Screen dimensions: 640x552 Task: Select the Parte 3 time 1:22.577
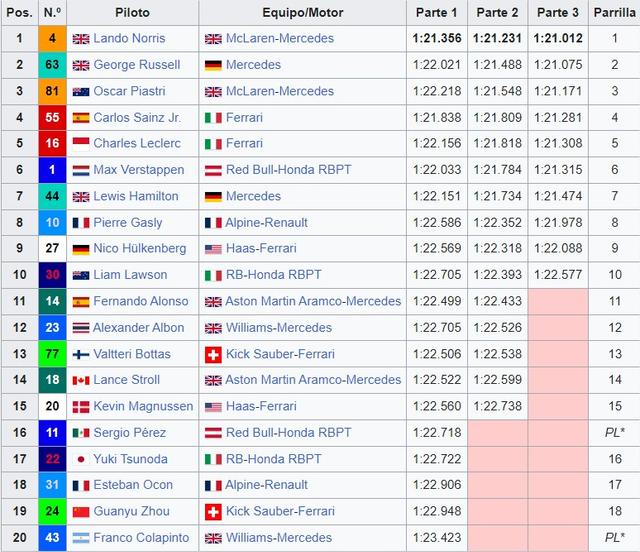(558, 275)
